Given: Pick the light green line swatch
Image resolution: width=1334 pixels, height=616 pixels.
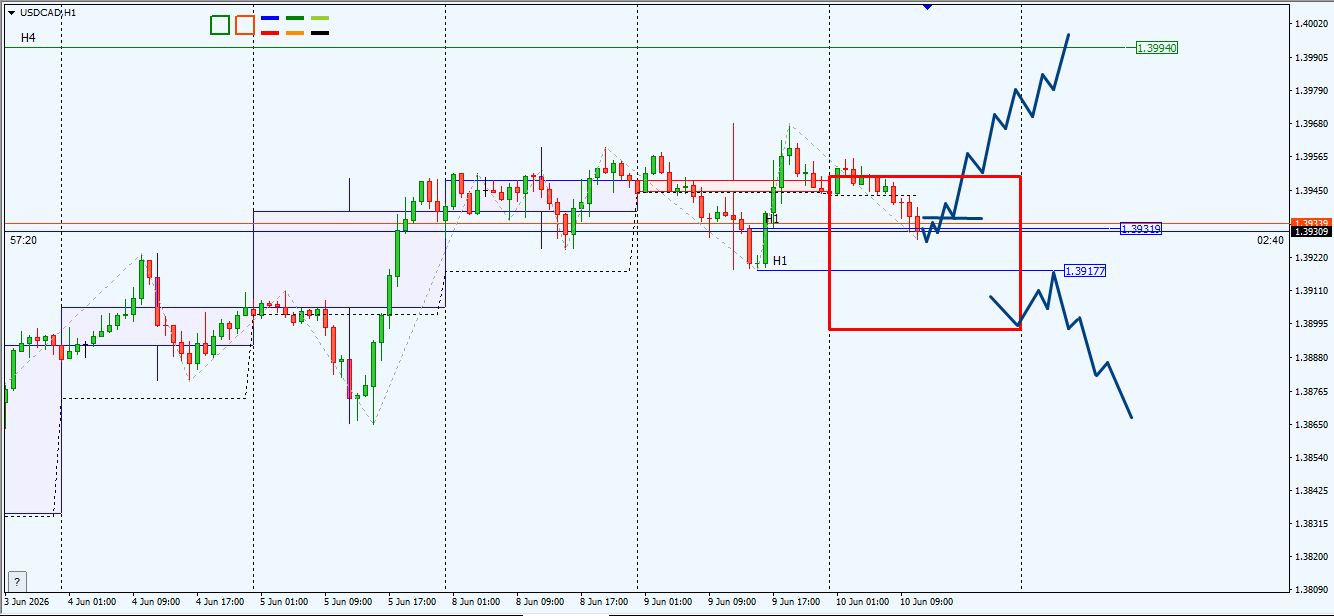Looking at the screenshot, I should pyautogui.click(x=320, y=18).
